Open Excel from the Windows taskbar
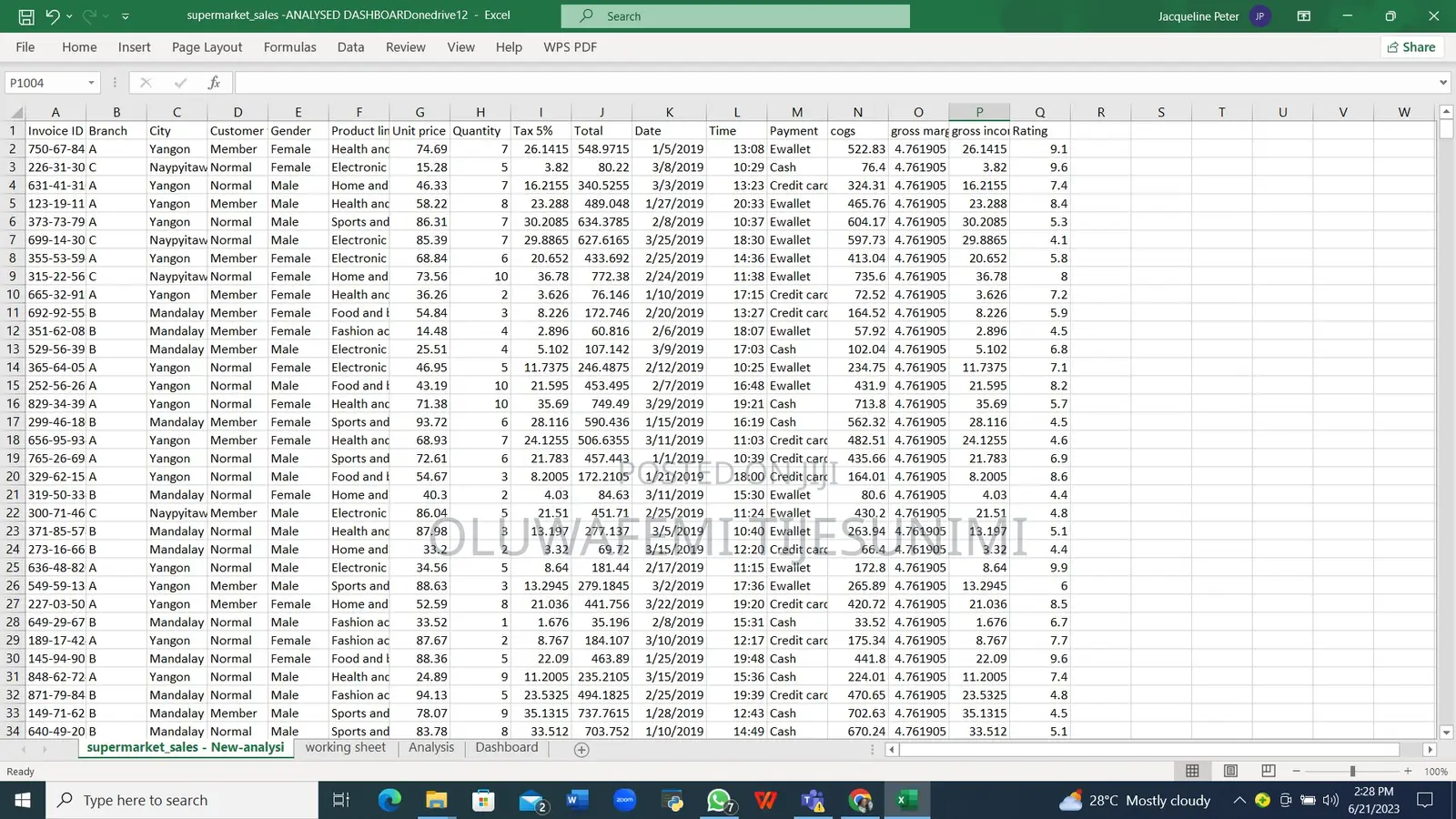 click(x=906, y=800)
